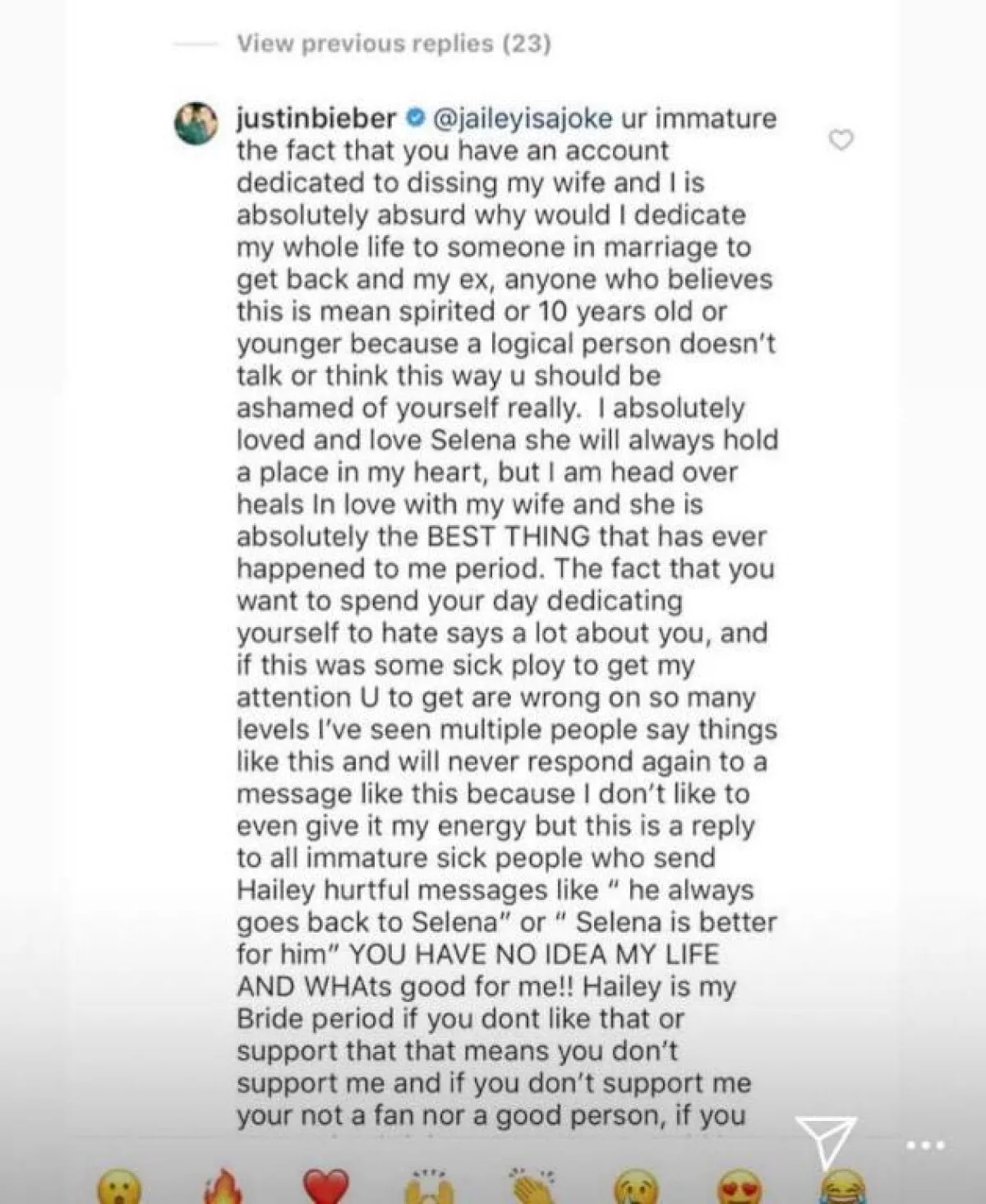React with the red heart emoji
Image resolution: width=986 pixels, height=1204 pixels.
point(327,1188)
